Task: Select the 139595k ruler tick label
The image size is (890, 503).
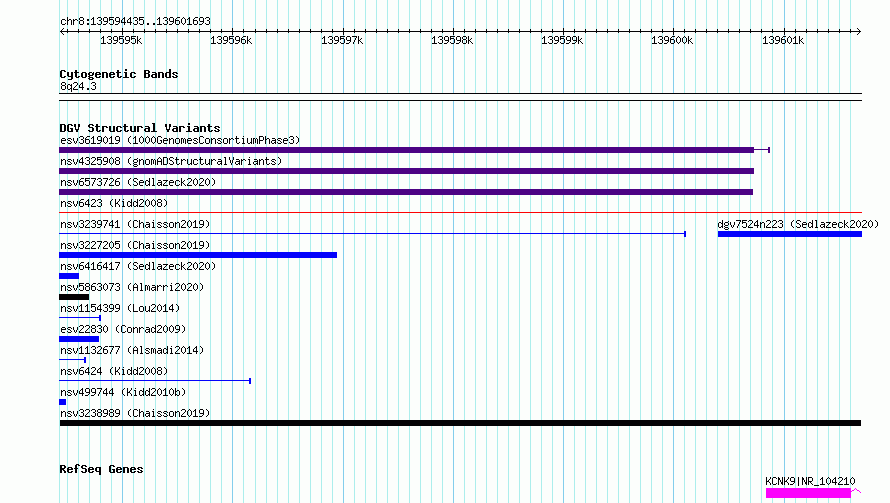Action: (121, 40)
